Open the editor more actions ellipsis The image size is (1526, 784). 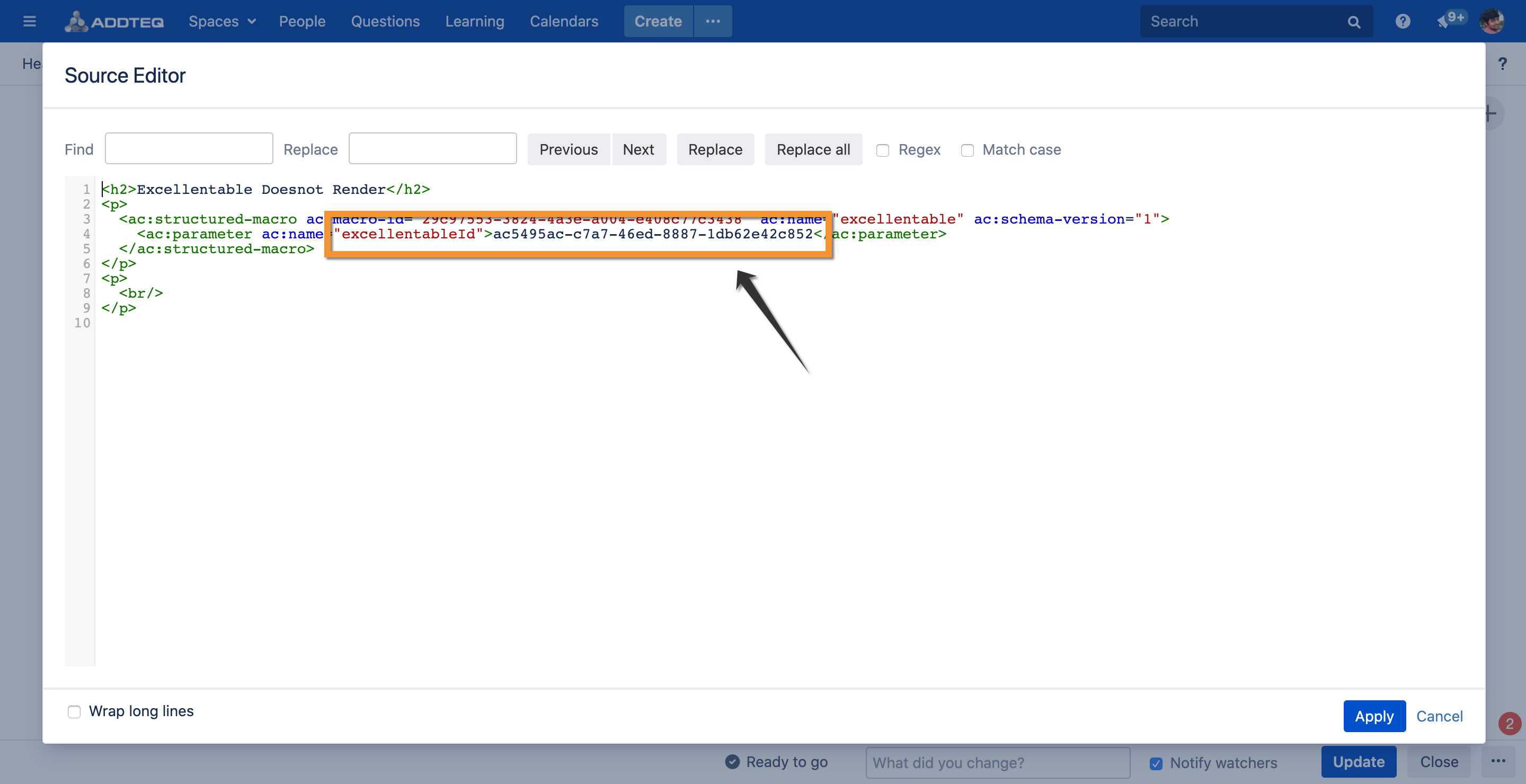[1498, 762]
